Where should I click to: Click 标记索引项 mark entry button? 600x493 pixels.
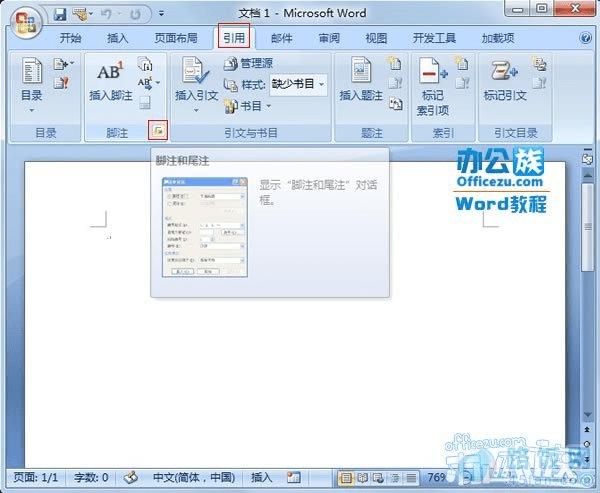pyautogui.click(x=432, y=87)
